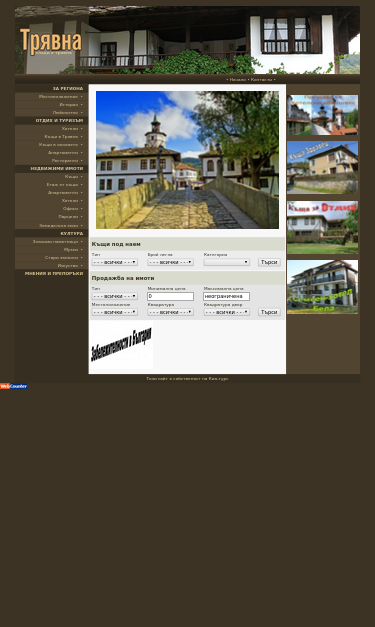The width and height of the screenshot is (375, 627).
Task: Open Местоположение dropdown in property sale
Action: click(x=115, y=312)
